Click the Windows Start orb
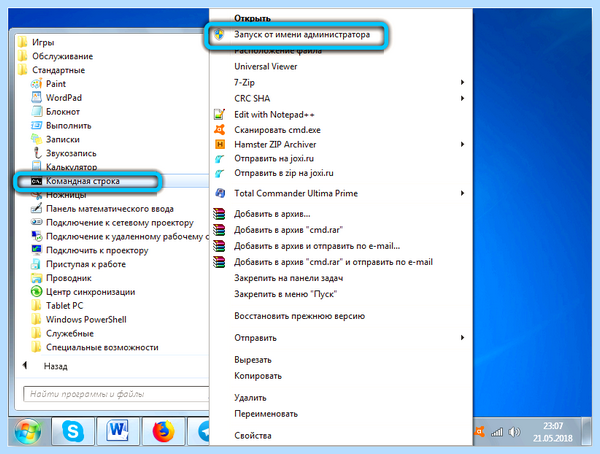The image size is (600, 454). [28, 432]
